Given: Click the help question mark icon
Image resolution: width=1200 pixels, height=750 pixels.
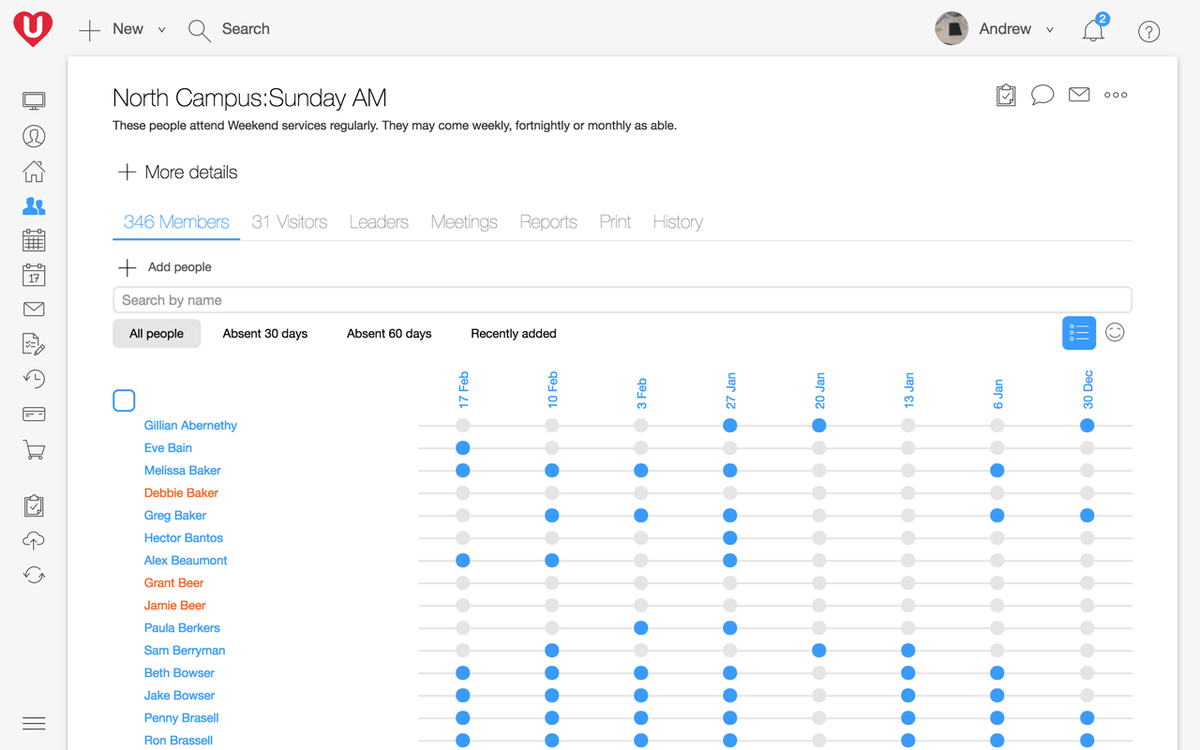Looking at the screenshot, I should tap(1149, 31).
